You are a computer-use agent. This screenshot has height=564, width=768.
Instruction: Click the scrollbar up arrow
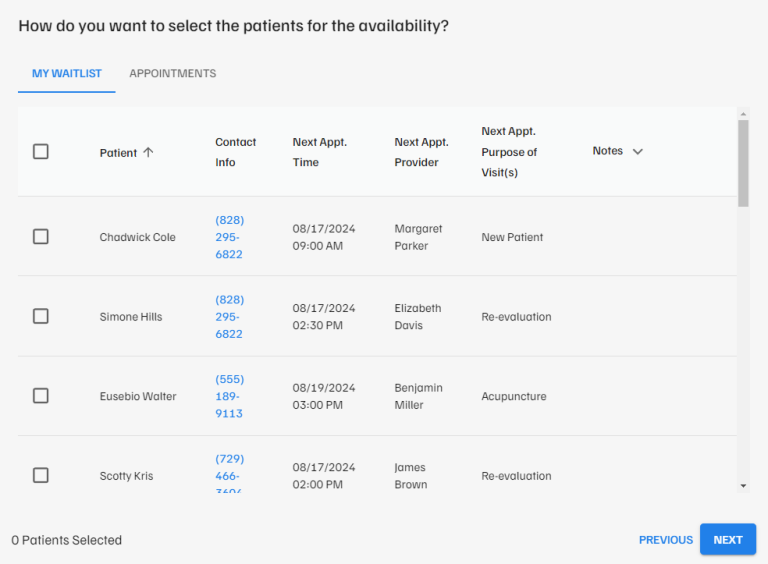(743, 114)
